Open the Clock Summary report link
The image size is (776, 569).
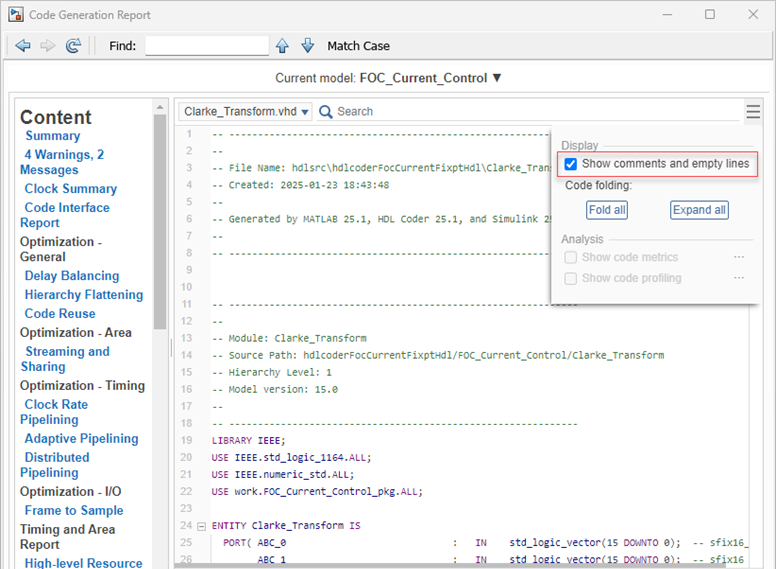pyautogui.click(x=70, y=189)
